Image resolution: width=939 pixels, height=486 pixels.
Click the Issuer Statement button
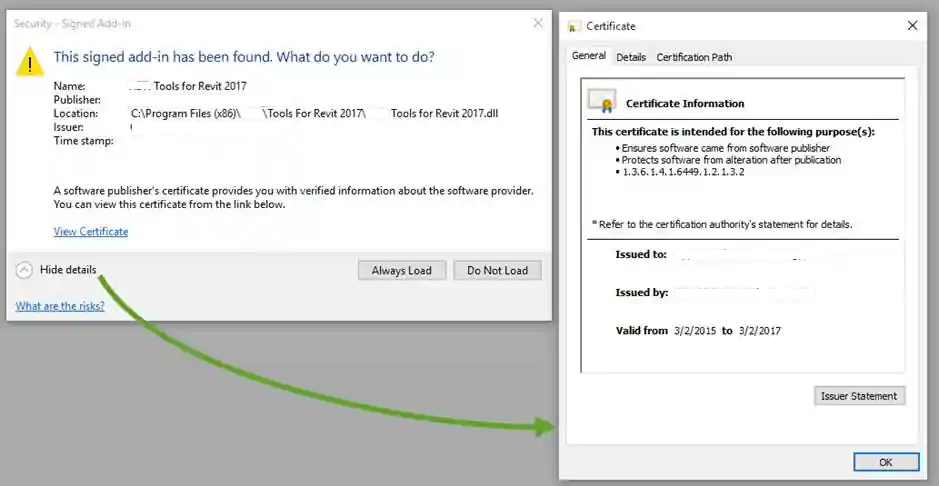click(859, 396)
